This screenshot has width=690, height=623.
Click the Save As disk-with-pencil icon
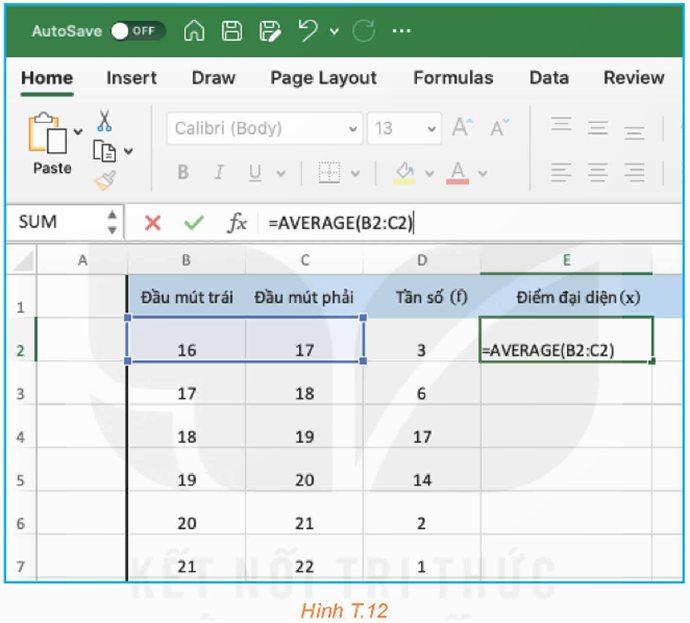click(x=270, y=31)
